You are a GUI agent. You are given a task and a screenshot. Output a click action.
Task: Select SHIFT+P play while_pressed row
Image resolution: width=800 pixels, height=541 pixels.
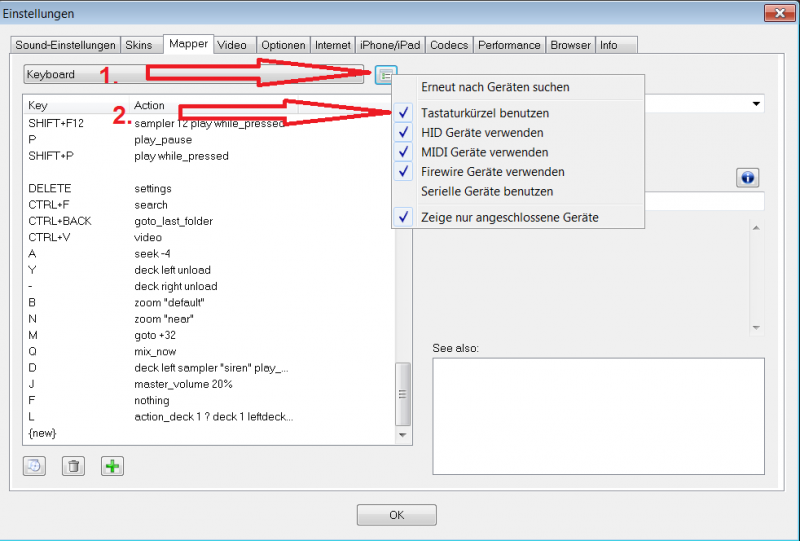[x=209, y=156]
